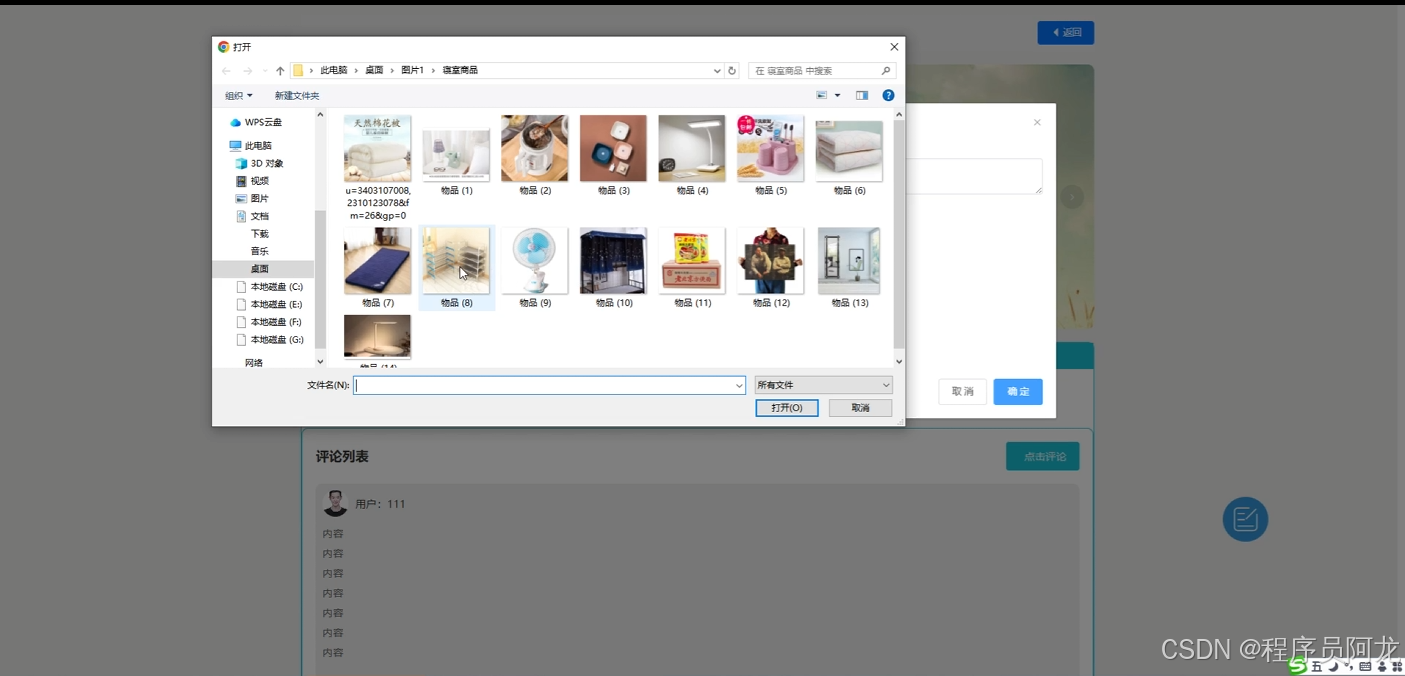
Task: Open the recent locations dropdown arrow
Action: pyautogui.click(x=264, y=71)
